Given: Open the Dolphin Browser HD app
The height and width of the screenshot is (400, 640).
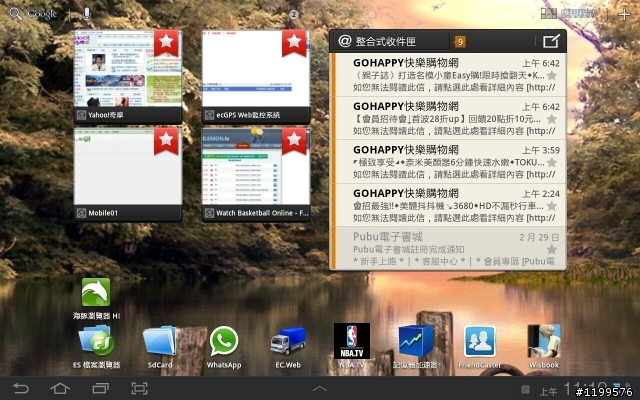Looking at the screenshot, I should click(96, 298).
